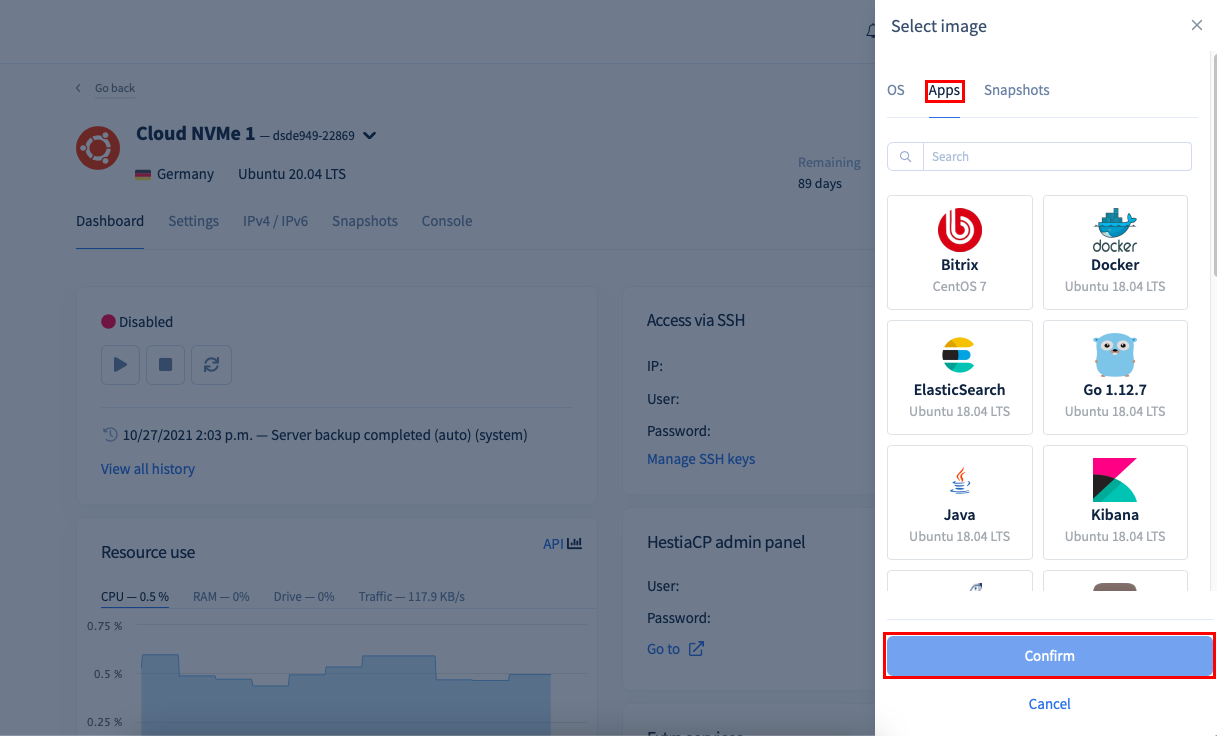Pick the Java coffee cup icon
This screenshot has height=736, width=1217.
coord(960,480)
